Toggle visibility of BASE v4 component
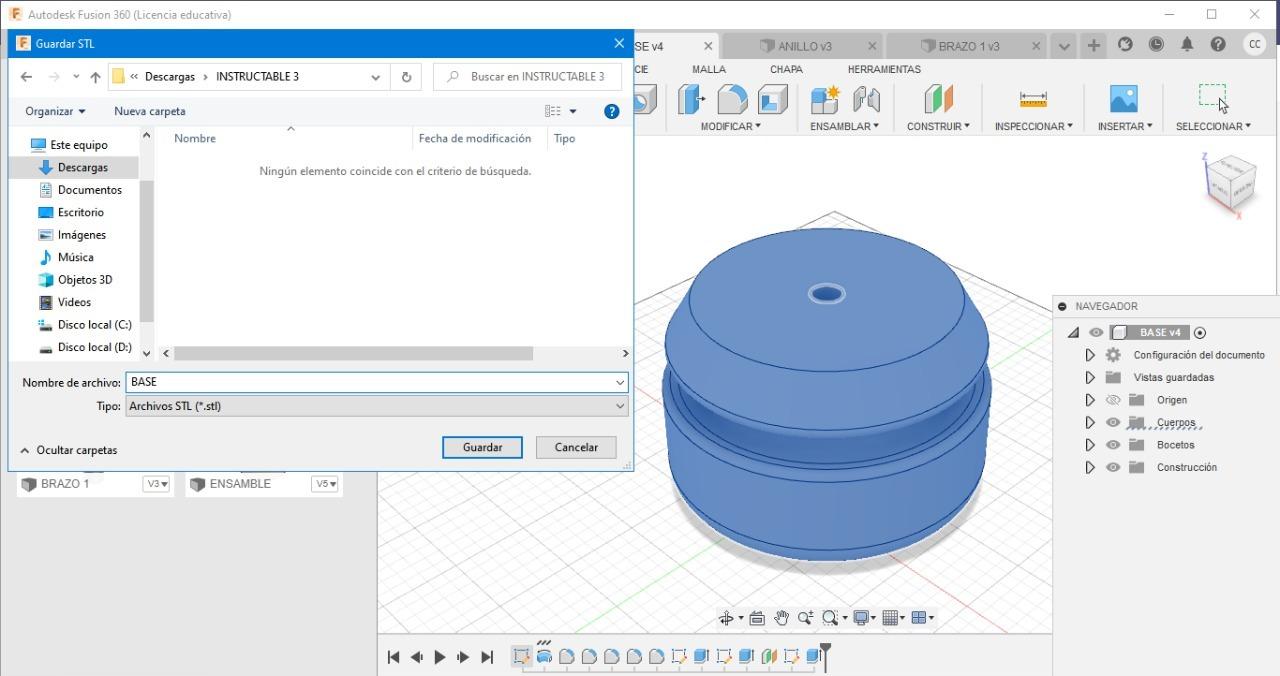 tap(1096, 333)
